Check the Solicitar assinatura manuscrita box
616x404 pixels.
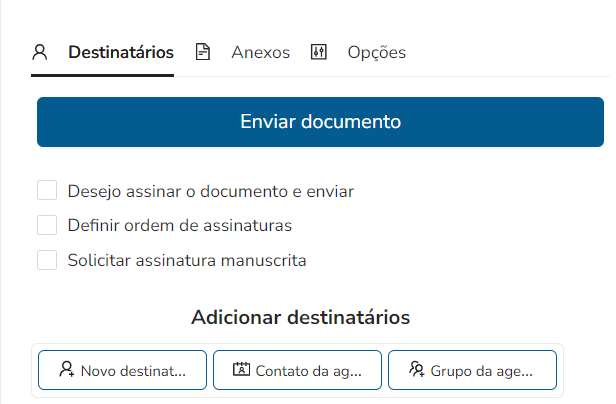point(47,260)
